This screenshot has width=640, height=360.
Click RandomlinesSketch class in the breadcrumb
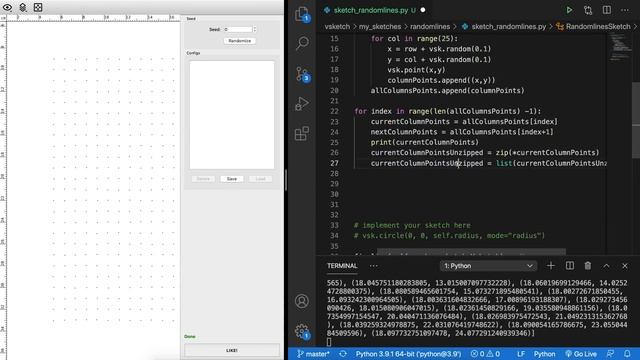click(598, 27)
